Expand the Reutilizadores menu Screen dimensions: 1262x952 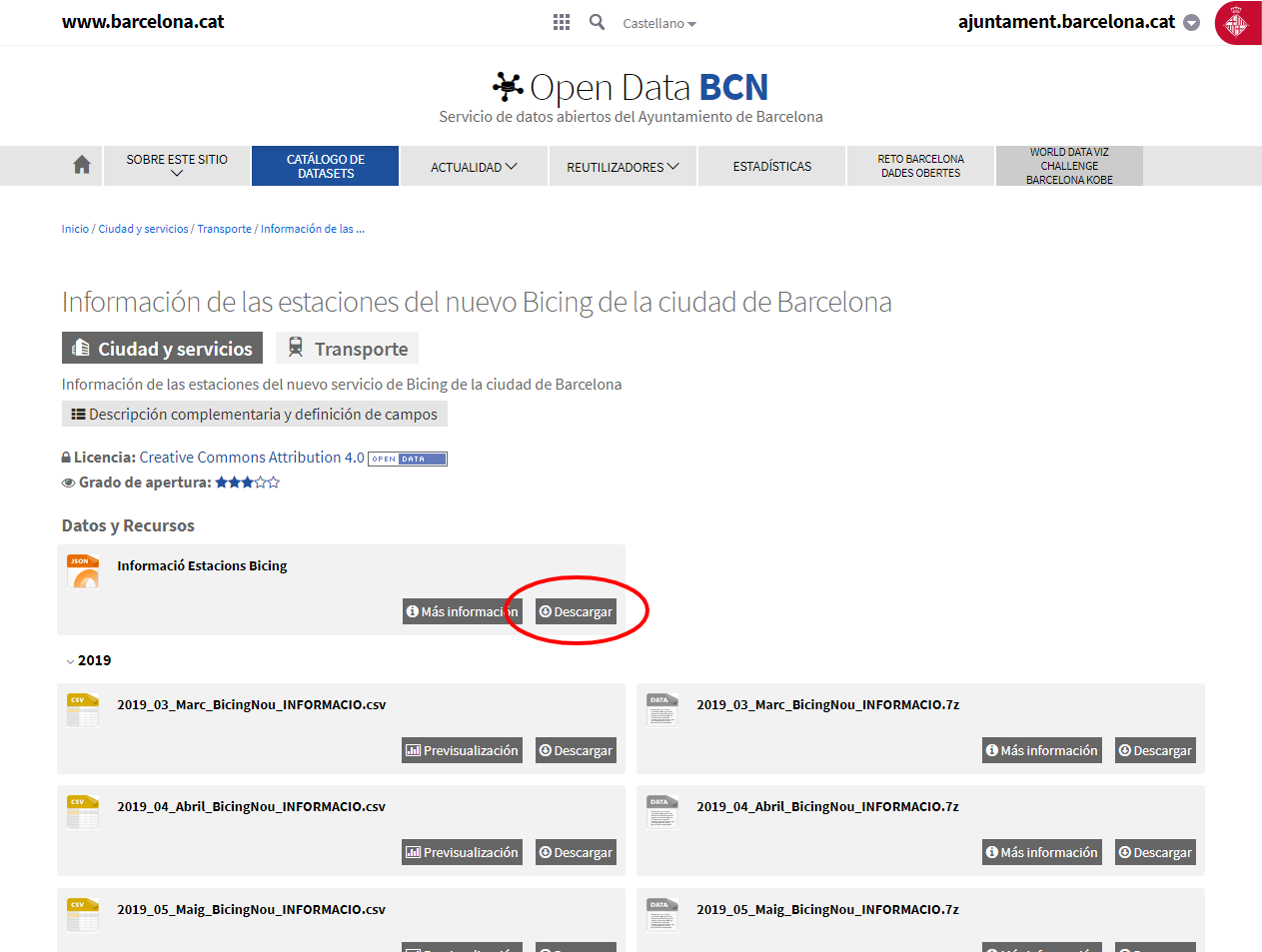(623, 167)
